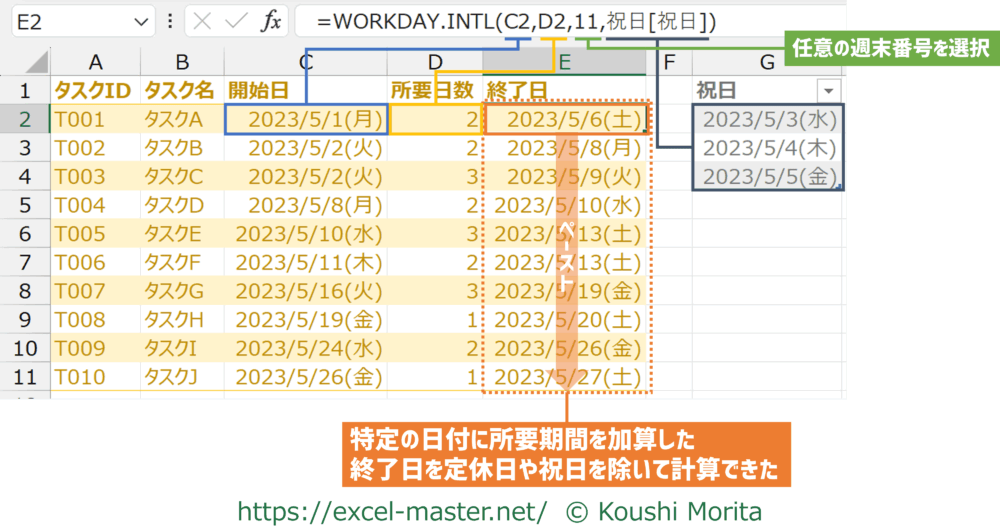Viewport: 1000px width, 526px height.
Task: Click the 所要日数 header cell
Action: coord(435,91)
